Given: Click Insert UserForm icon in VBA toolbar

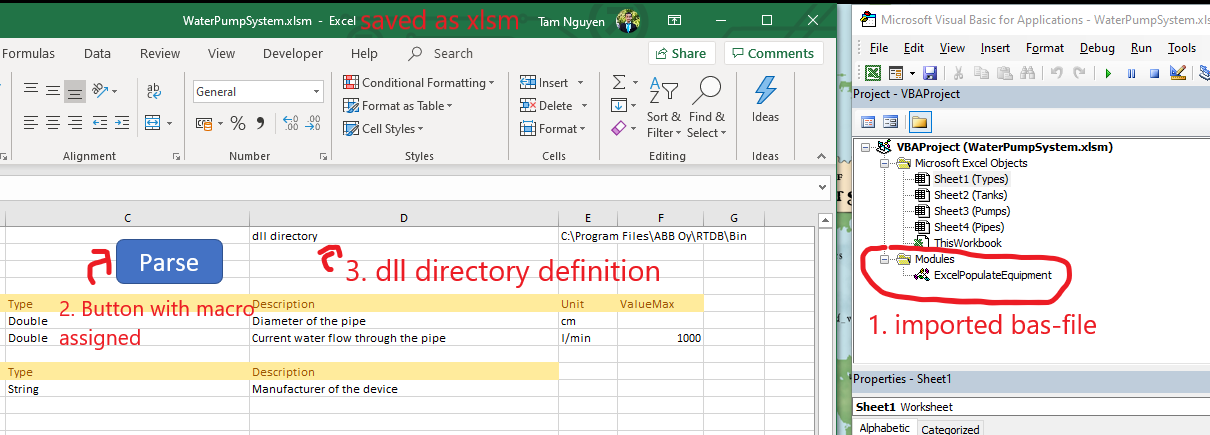Looking at the screenshot, I should point(898,72).
